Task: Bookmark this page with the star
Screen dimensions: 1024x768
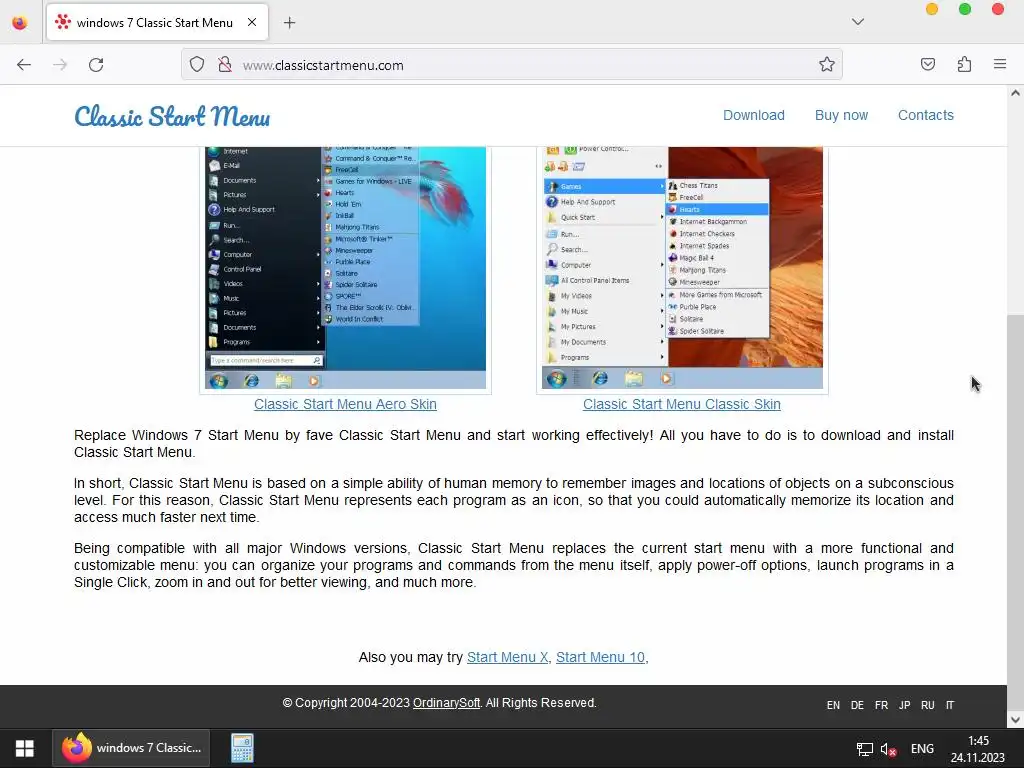Action: tap(827, 65)
